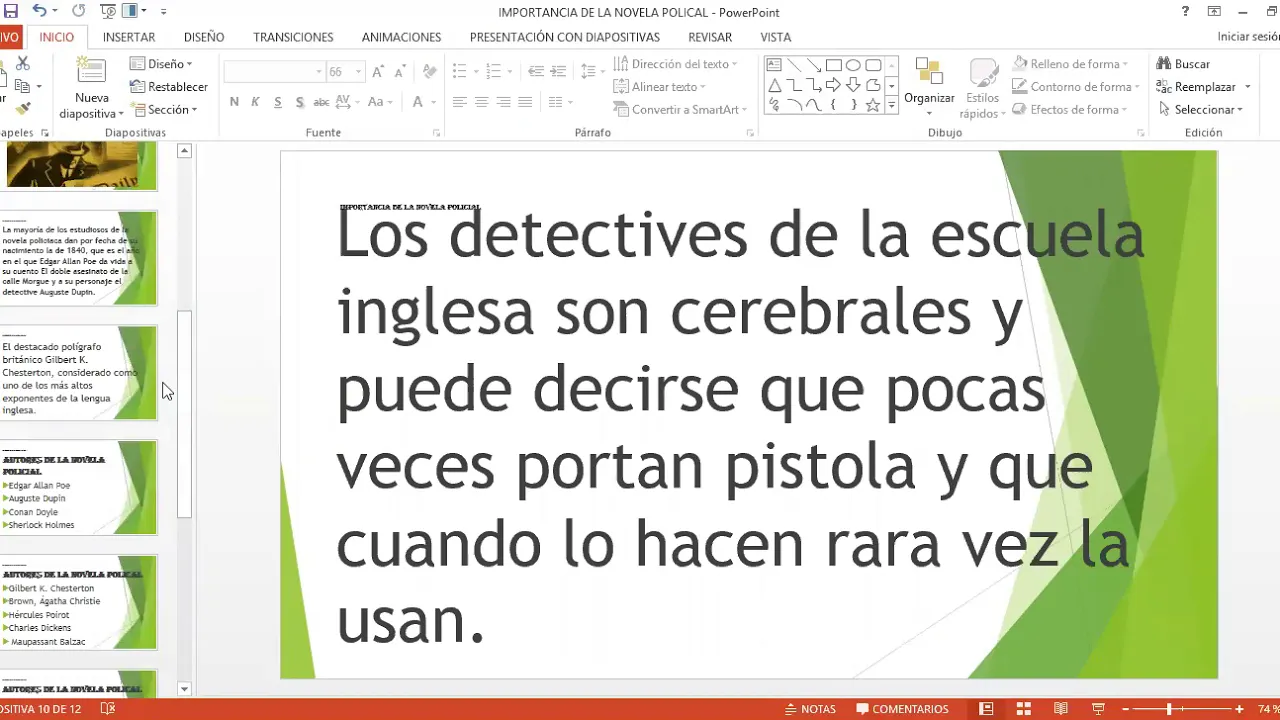Click the Redo icon in quick access toolbar
The height and width of the screenshot is (720, 1280).
(x=80, y=11)
